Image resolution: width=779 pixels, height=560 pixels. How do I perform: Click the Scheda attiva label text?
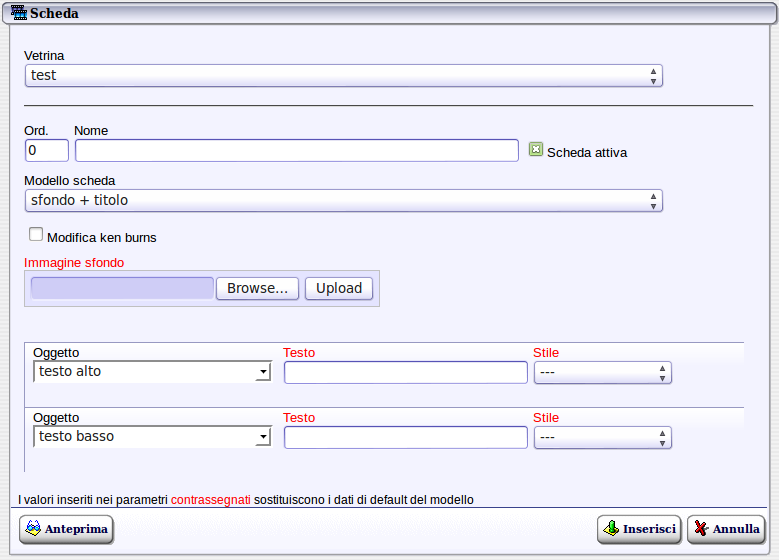coord(587,153)
